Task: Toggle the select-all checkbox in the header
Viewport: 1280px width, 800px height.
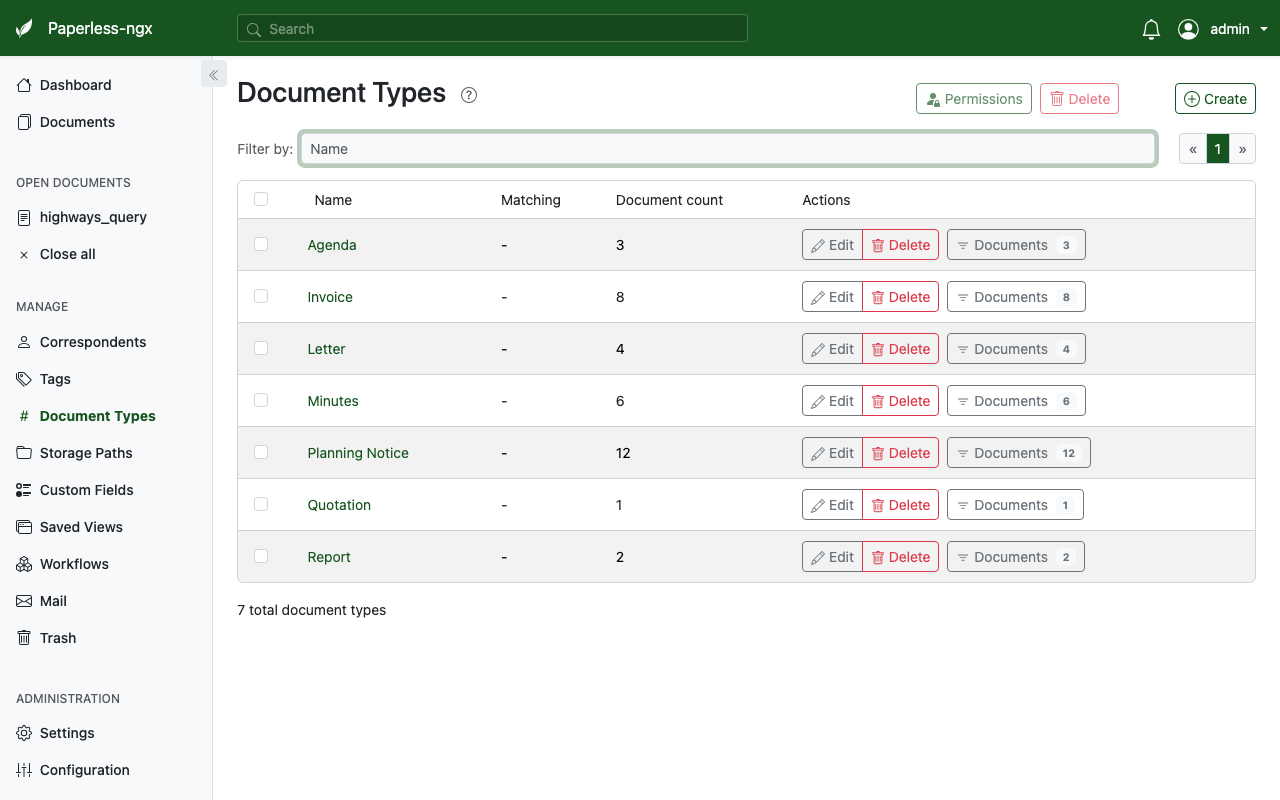Action: point(261,199)
